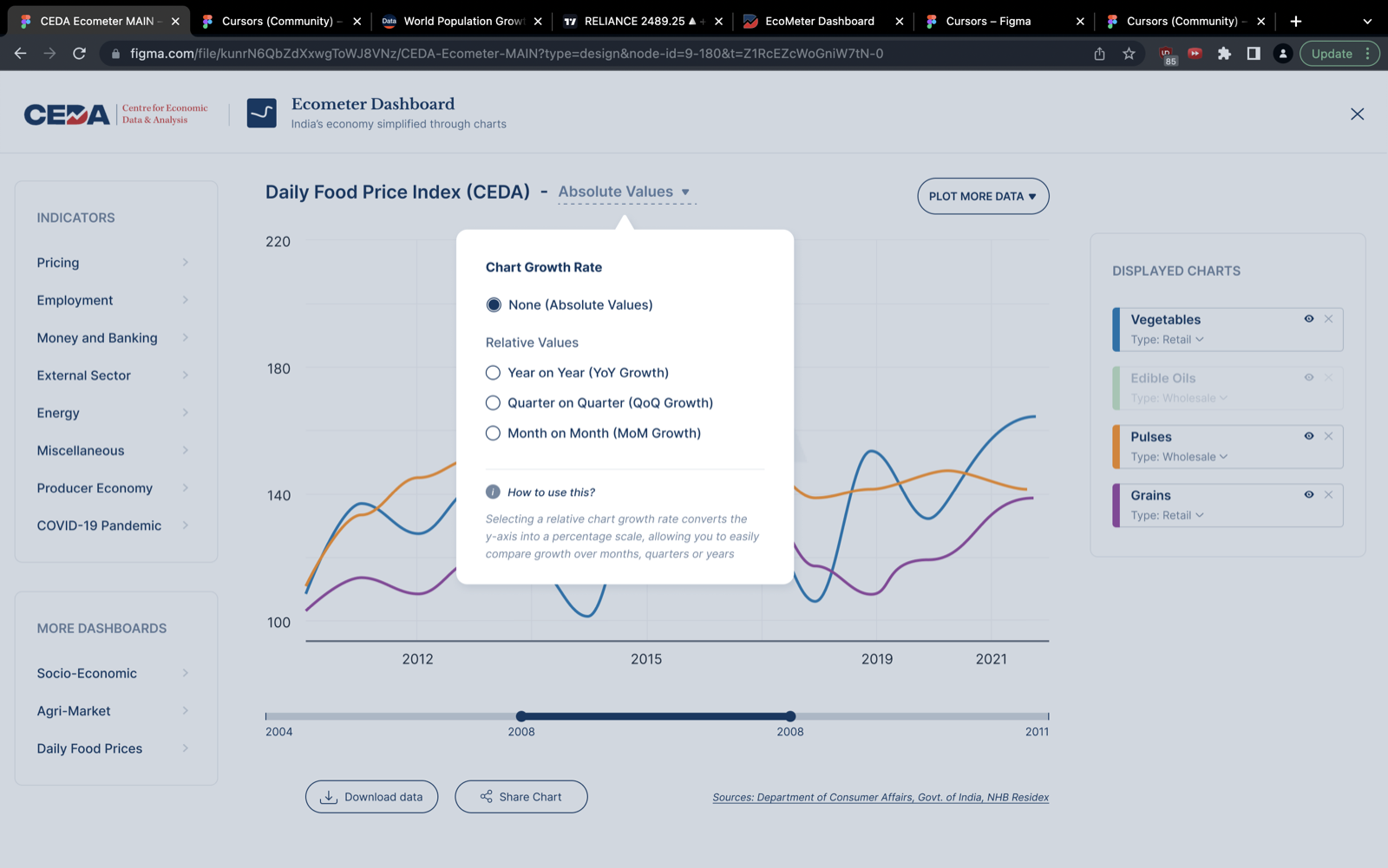1388x868 pixels.
Task: Click the Share Chart button
Action: [x=521, y=797]
